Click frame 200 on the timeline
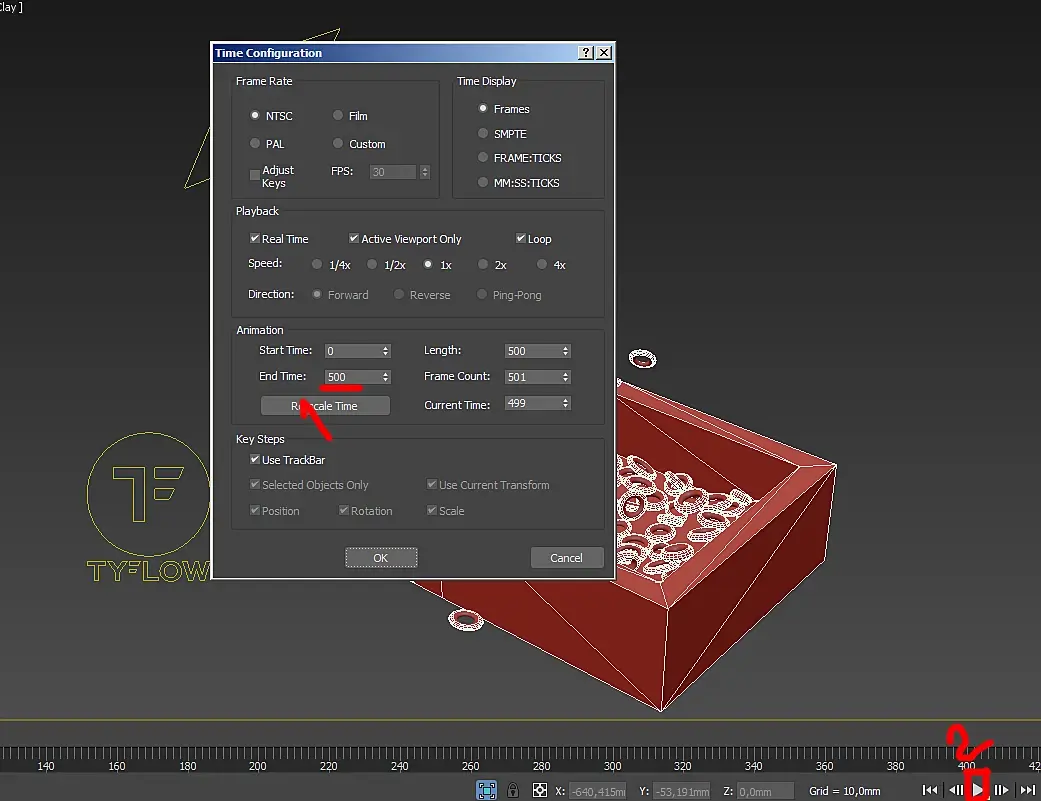The width and height of the screenshot is (1041, 801). tap(258, 765)
